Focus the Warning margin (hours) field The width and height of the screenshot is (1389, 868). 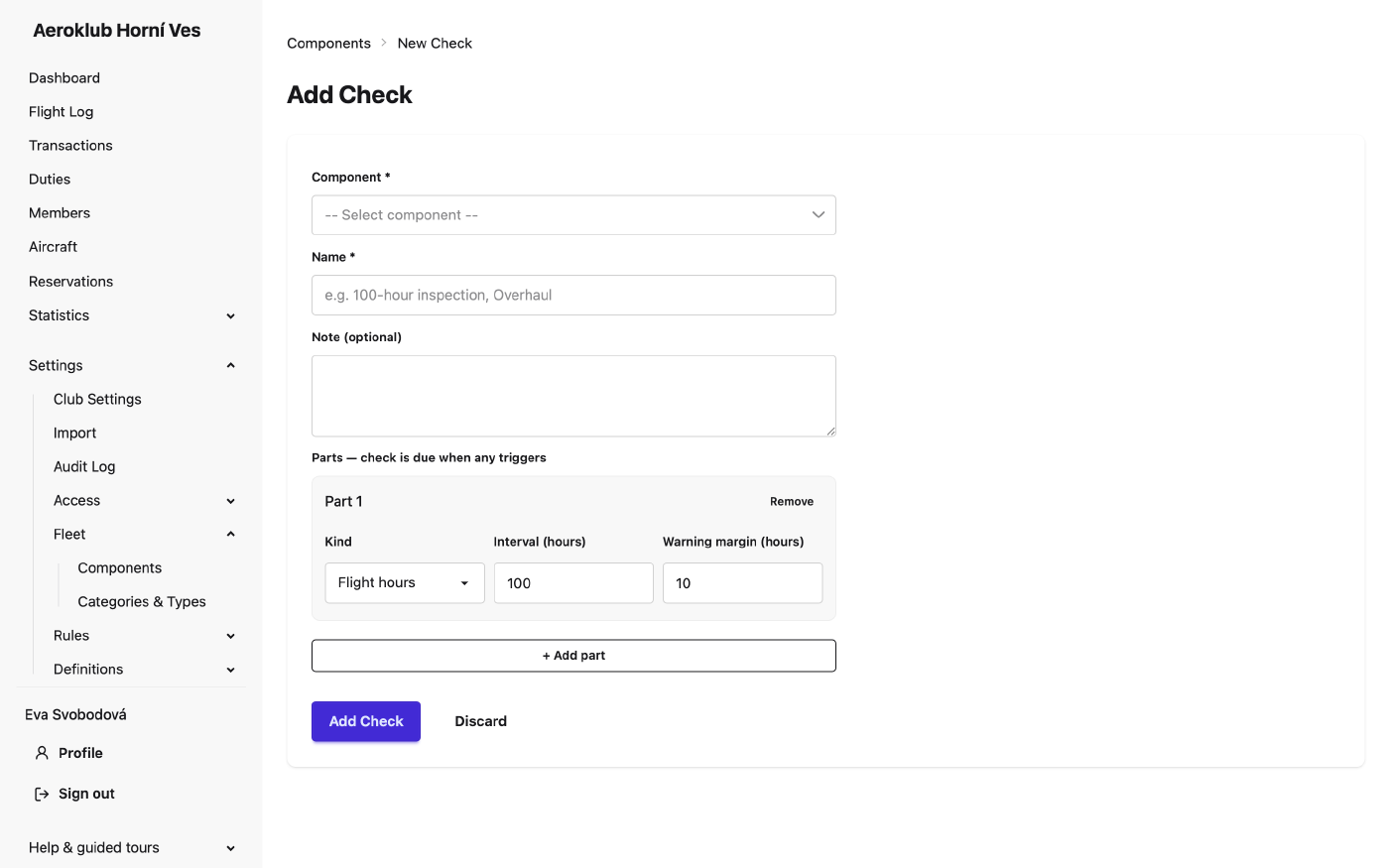pyautogui.click(x=742, y=583)
